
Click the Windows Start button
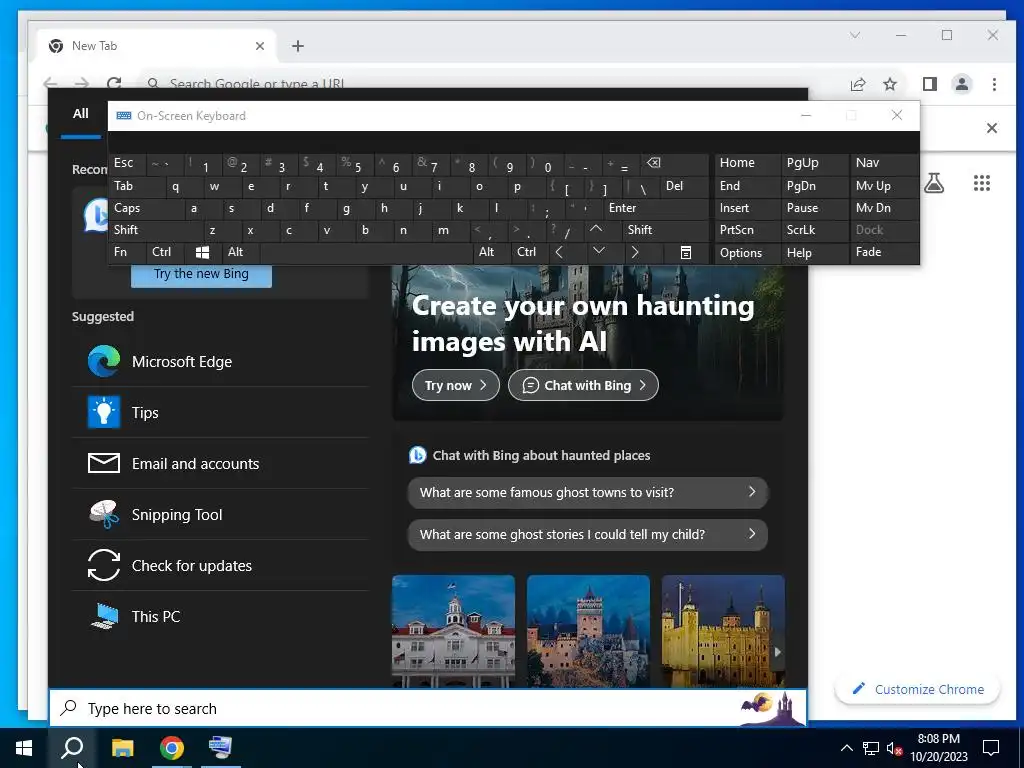[x=24, y=748]
